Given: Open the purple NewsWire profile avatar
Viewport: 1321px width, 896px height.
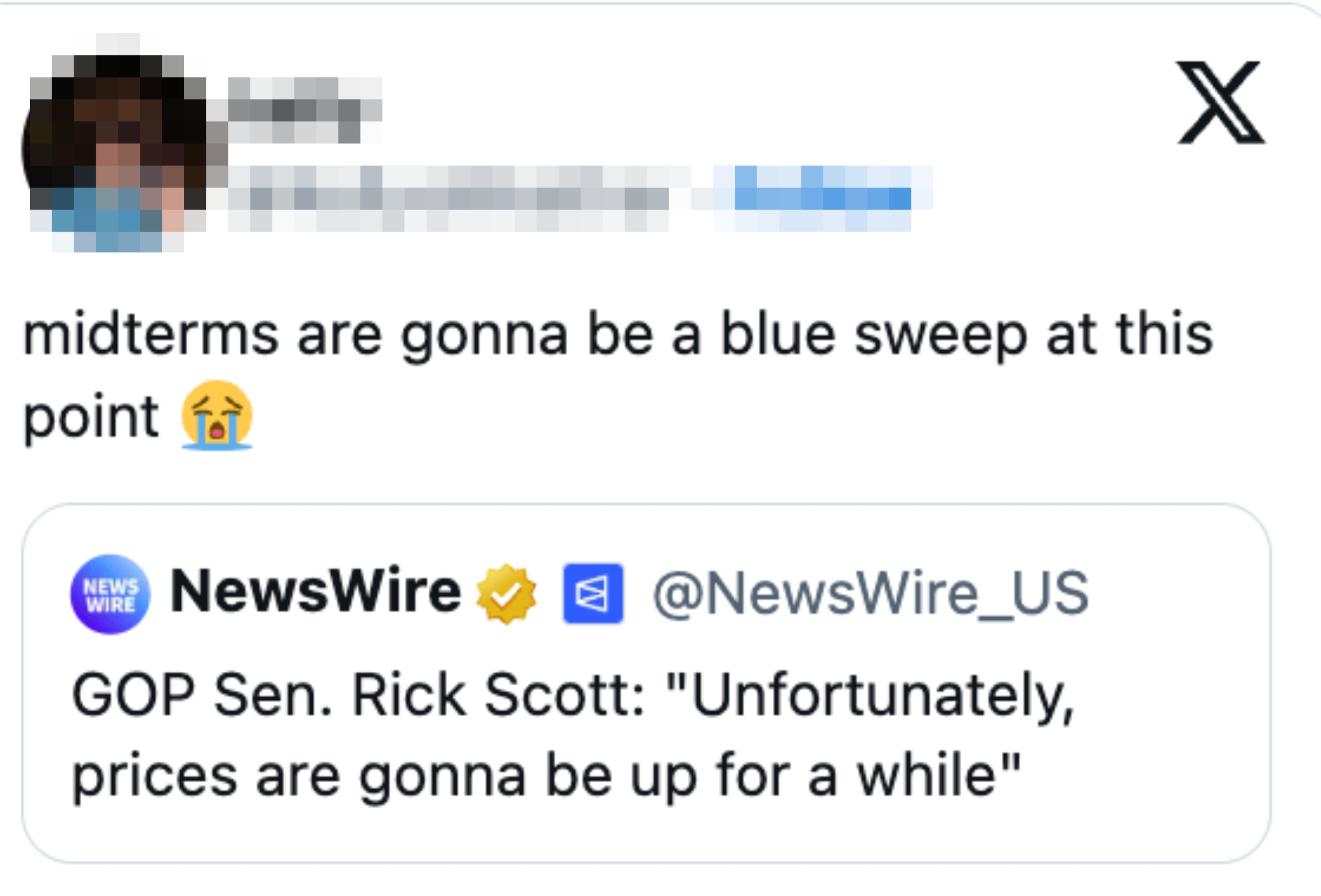Looking at the screenshot, I should (110, 593).
